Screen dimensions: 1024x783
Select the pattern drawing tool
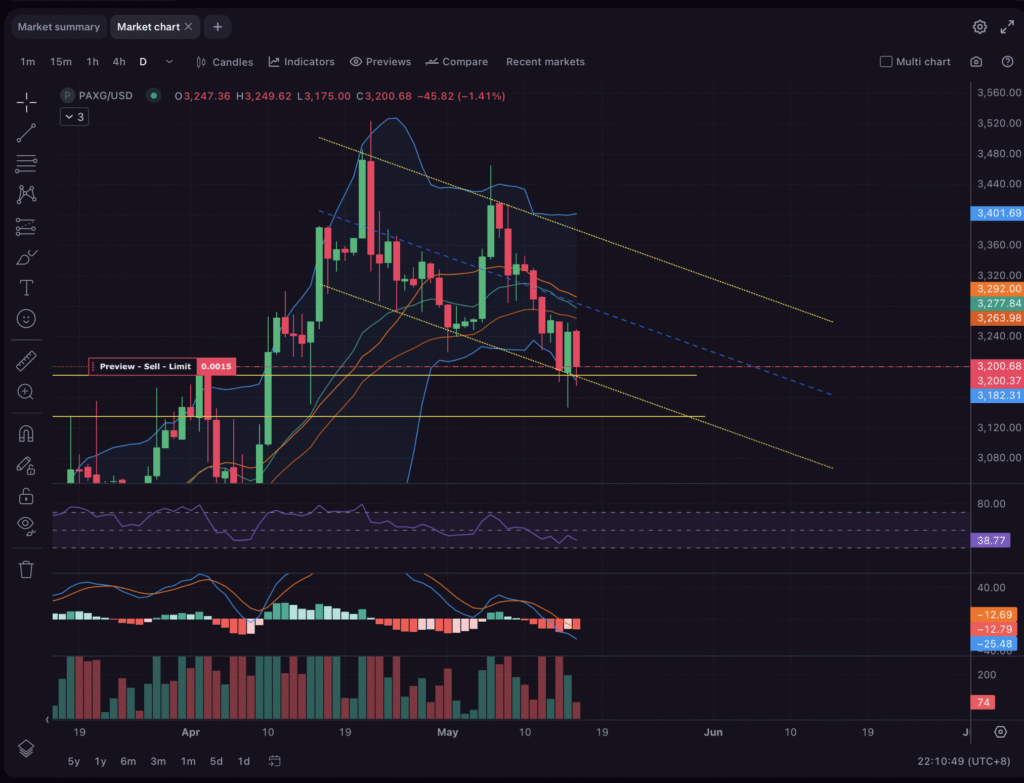(x=26, y=194)
